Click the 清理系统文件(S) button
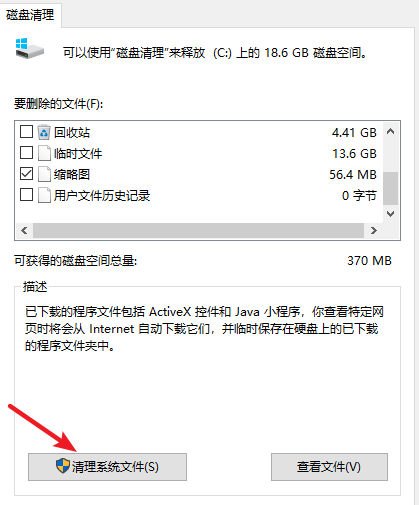The height and width of the screenshot is (505, 419). click(107, 467)
